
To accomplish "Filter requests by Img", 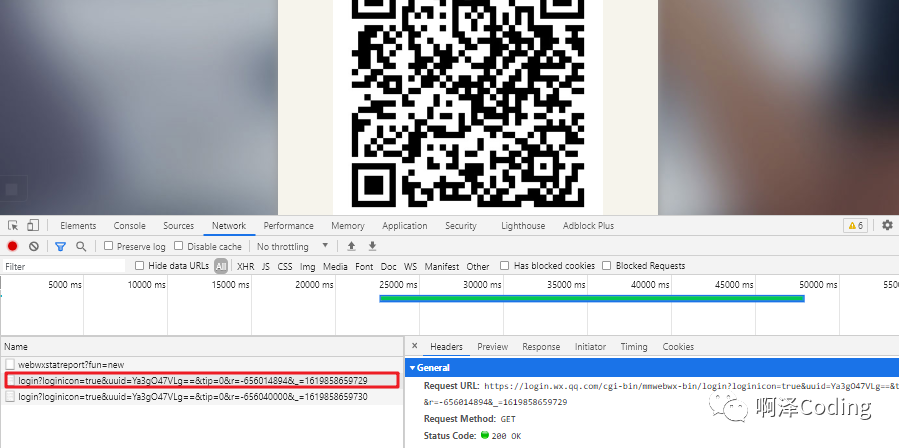I will [308, 266].
